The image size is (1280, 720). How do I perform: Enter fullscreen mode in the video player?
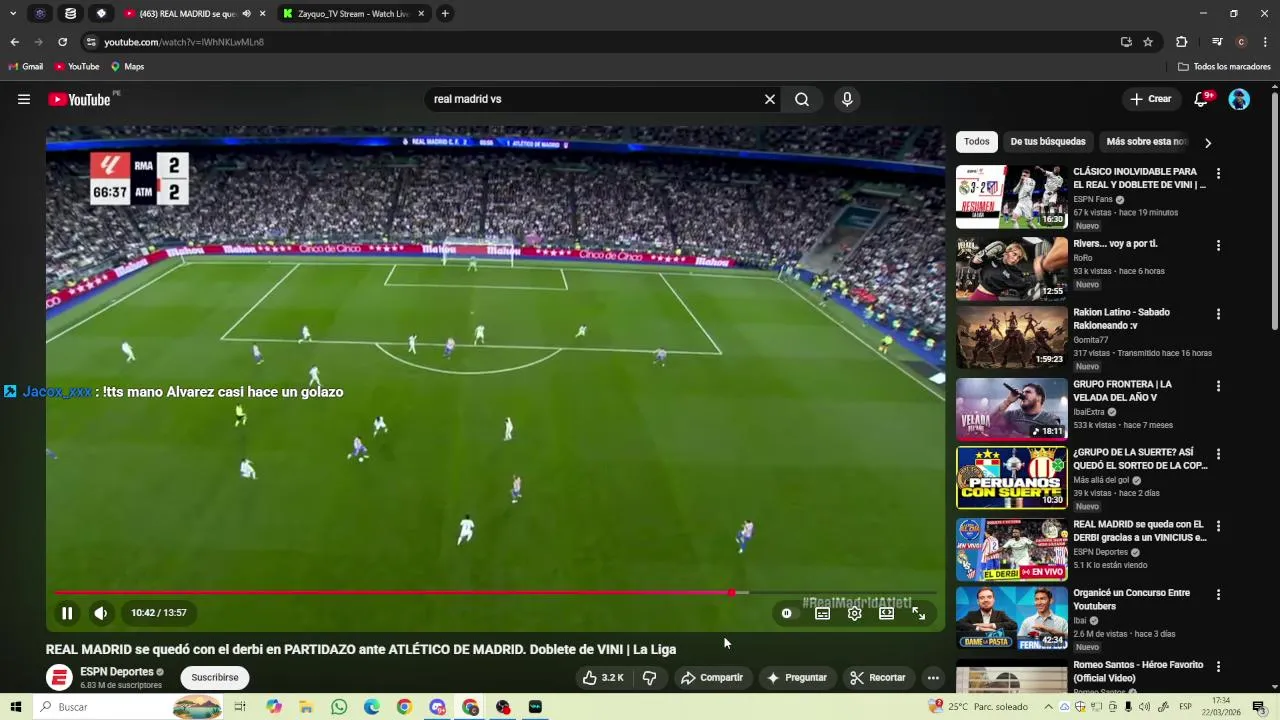(x=918, y=613)
